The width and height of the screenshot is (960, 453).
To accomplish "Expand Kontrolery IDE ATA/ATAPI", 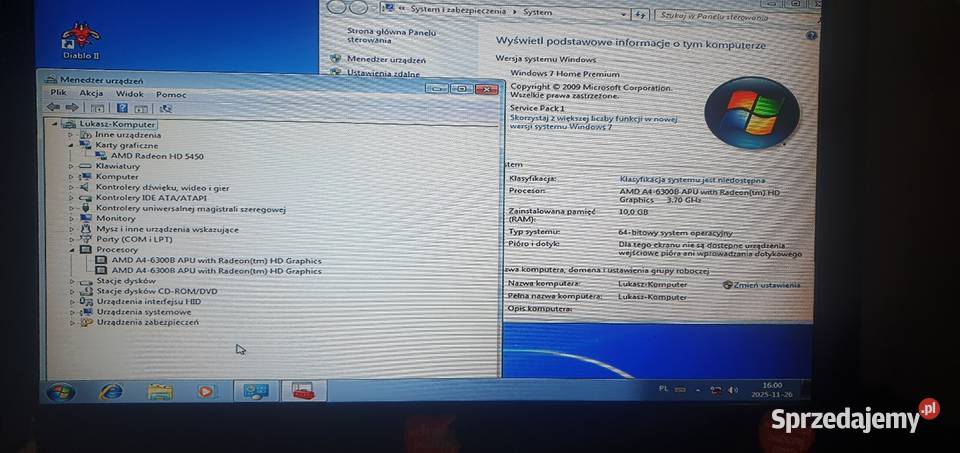I will (x=71, y=198).
